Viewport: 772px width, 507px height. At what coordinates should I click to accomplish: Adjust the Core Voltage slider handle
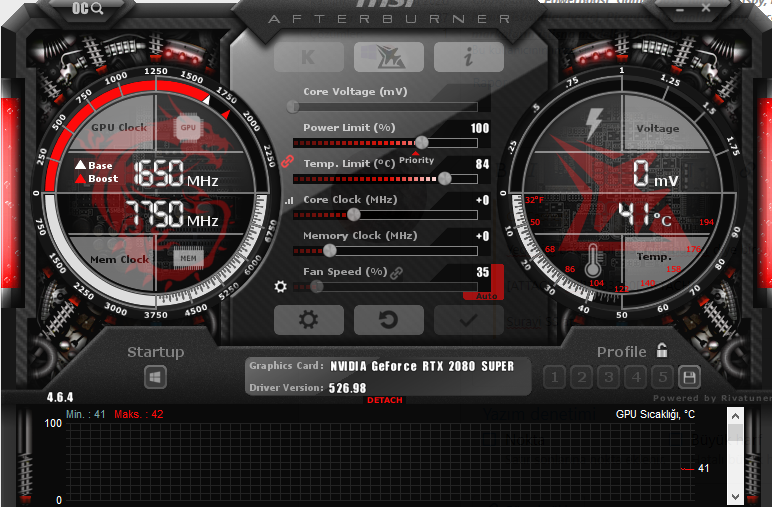pyautogui.click(x=293, y=106)
